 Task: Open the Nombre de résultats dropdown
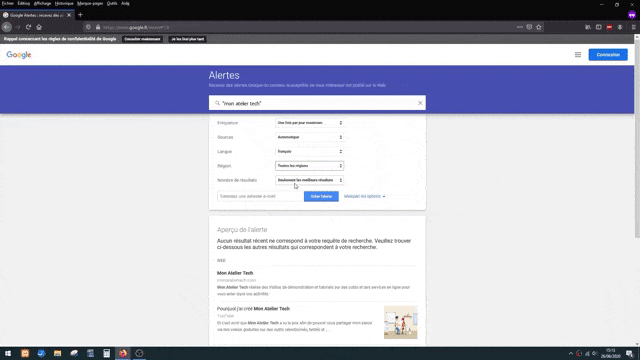tap(309, 180)
